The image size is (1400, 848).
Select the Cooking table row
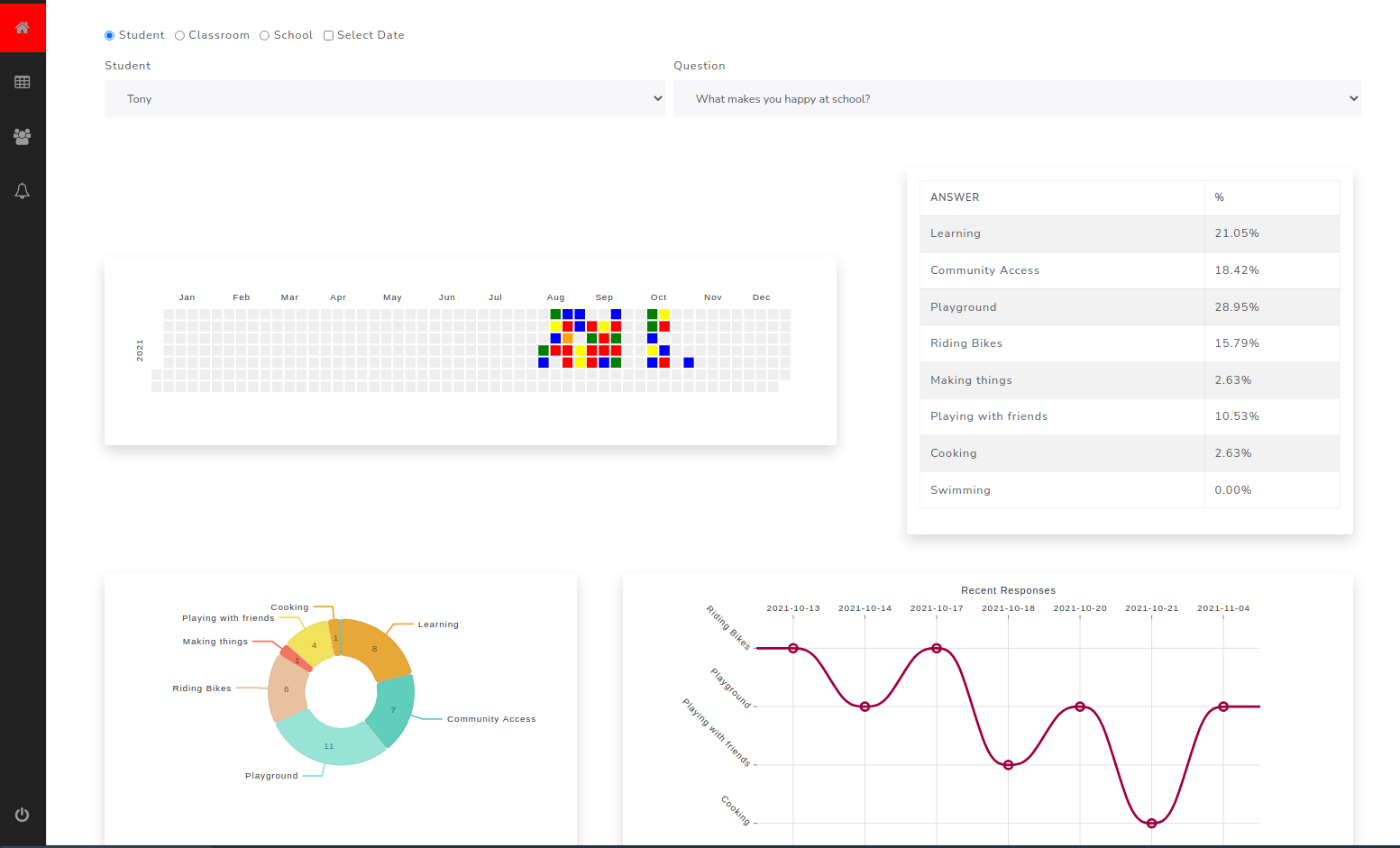coord(1130,453)
